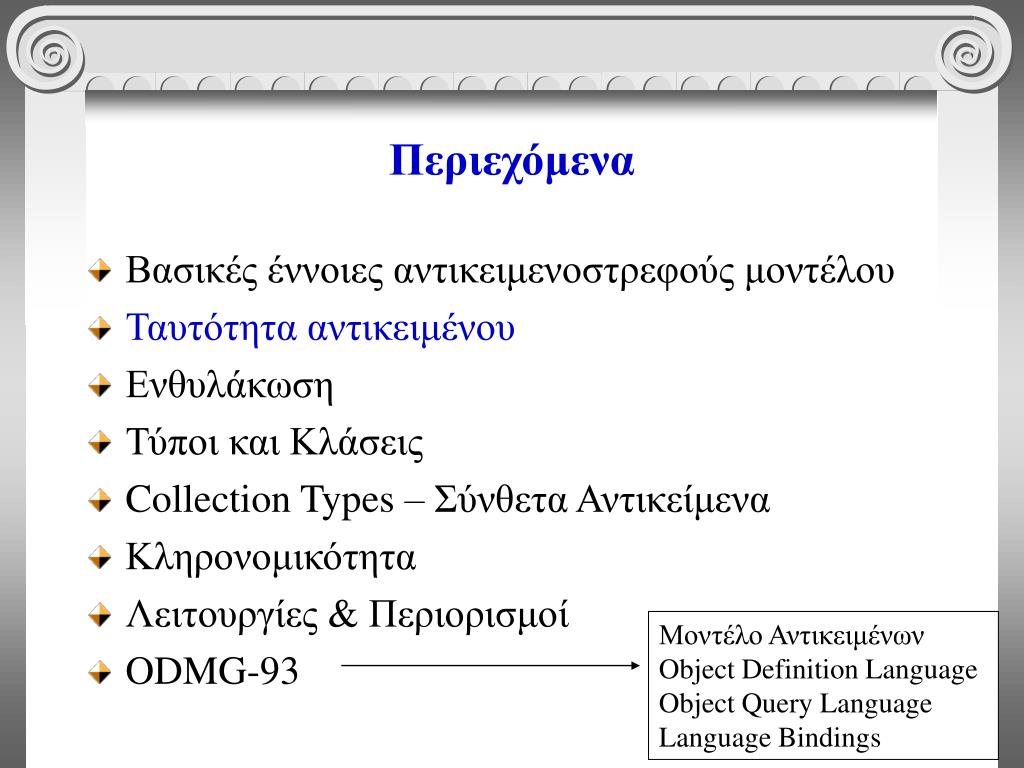Select Object Definition Language in the box

[818, 670]
